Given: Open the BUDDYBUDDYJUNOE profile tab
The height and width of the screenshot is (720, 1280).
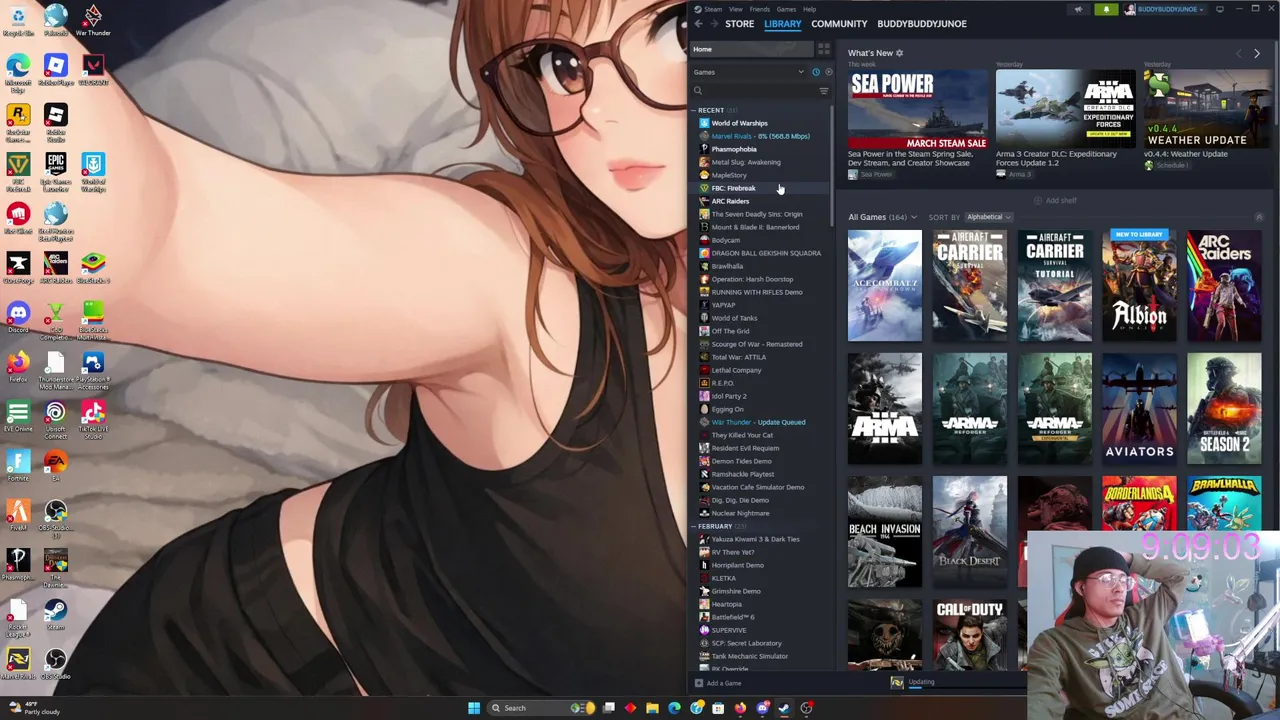Looking at the screenshot, I should tap(922, 24).
